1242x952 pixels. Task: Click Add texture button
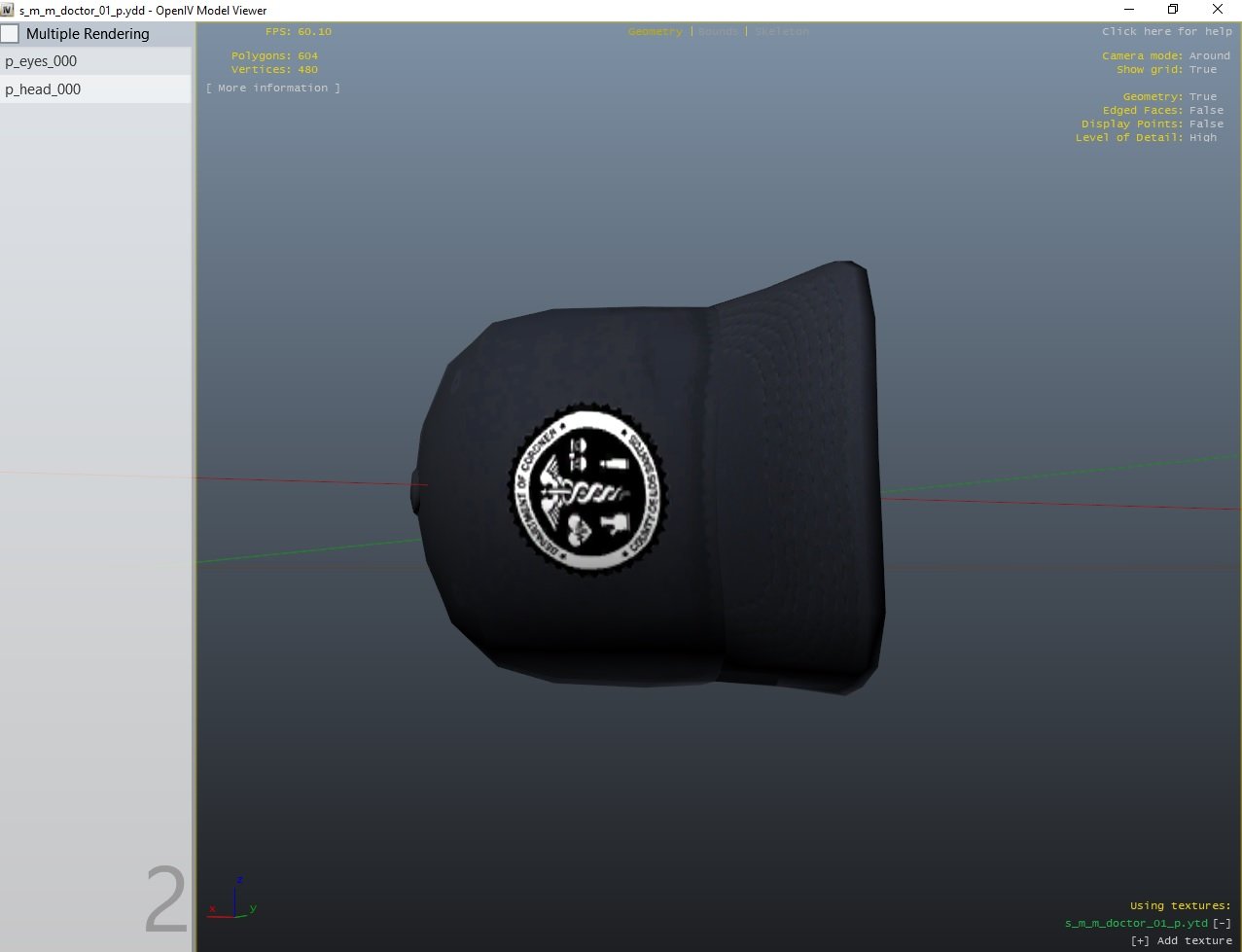click(x=1181, y=941)
